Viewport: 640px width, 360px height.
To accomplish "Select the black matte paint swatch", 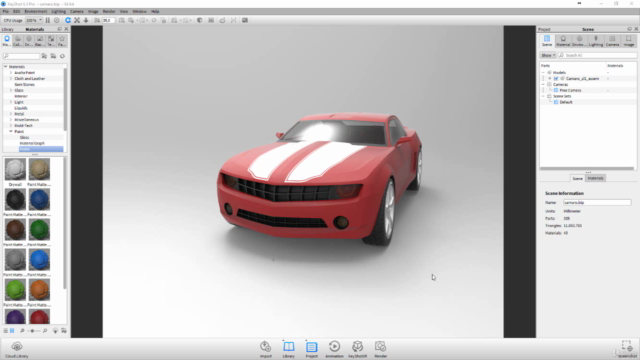I will click(x=15, y=200).
